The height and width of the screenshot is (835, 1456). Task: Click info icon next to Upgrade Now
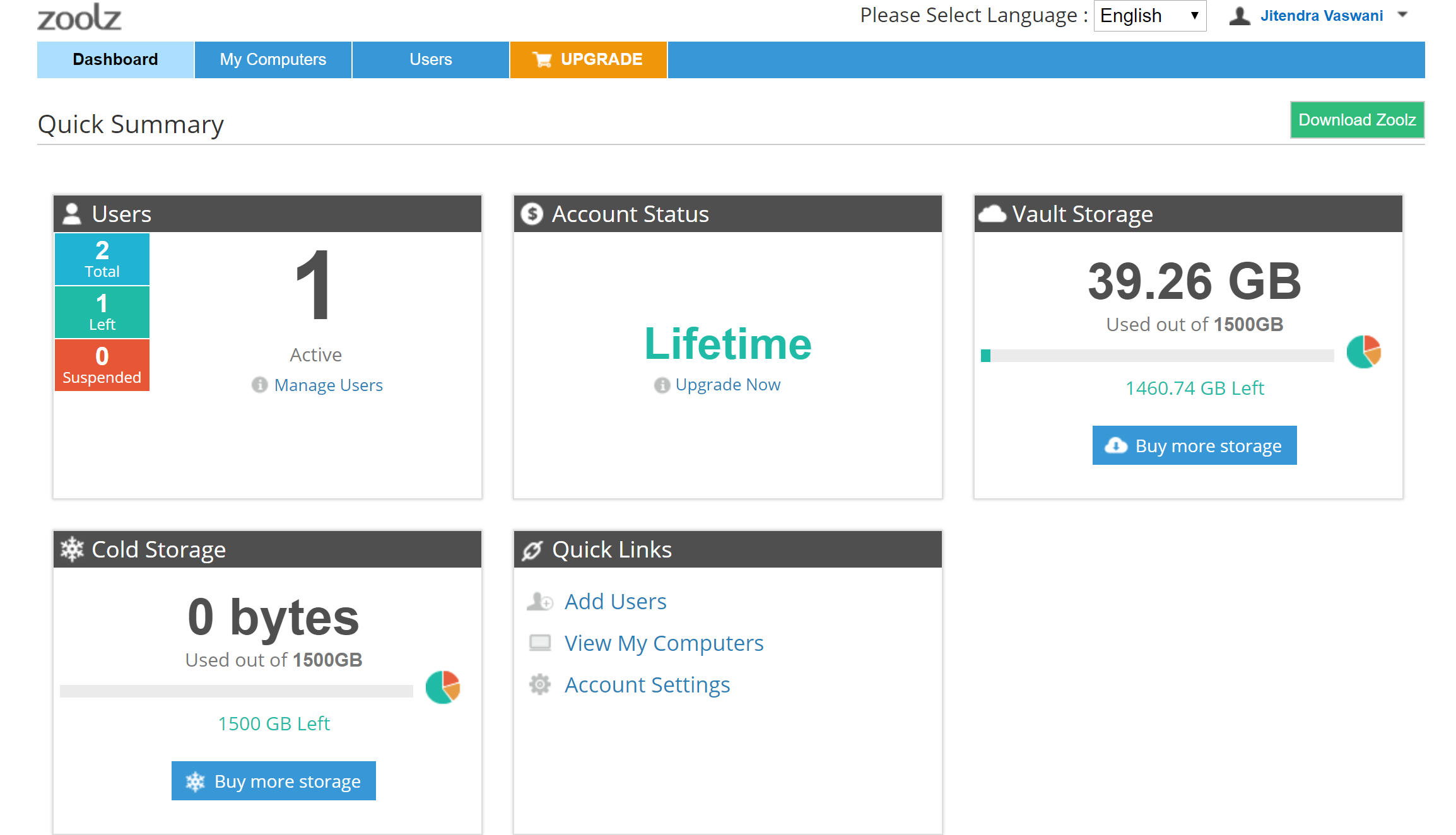(662, 385)
